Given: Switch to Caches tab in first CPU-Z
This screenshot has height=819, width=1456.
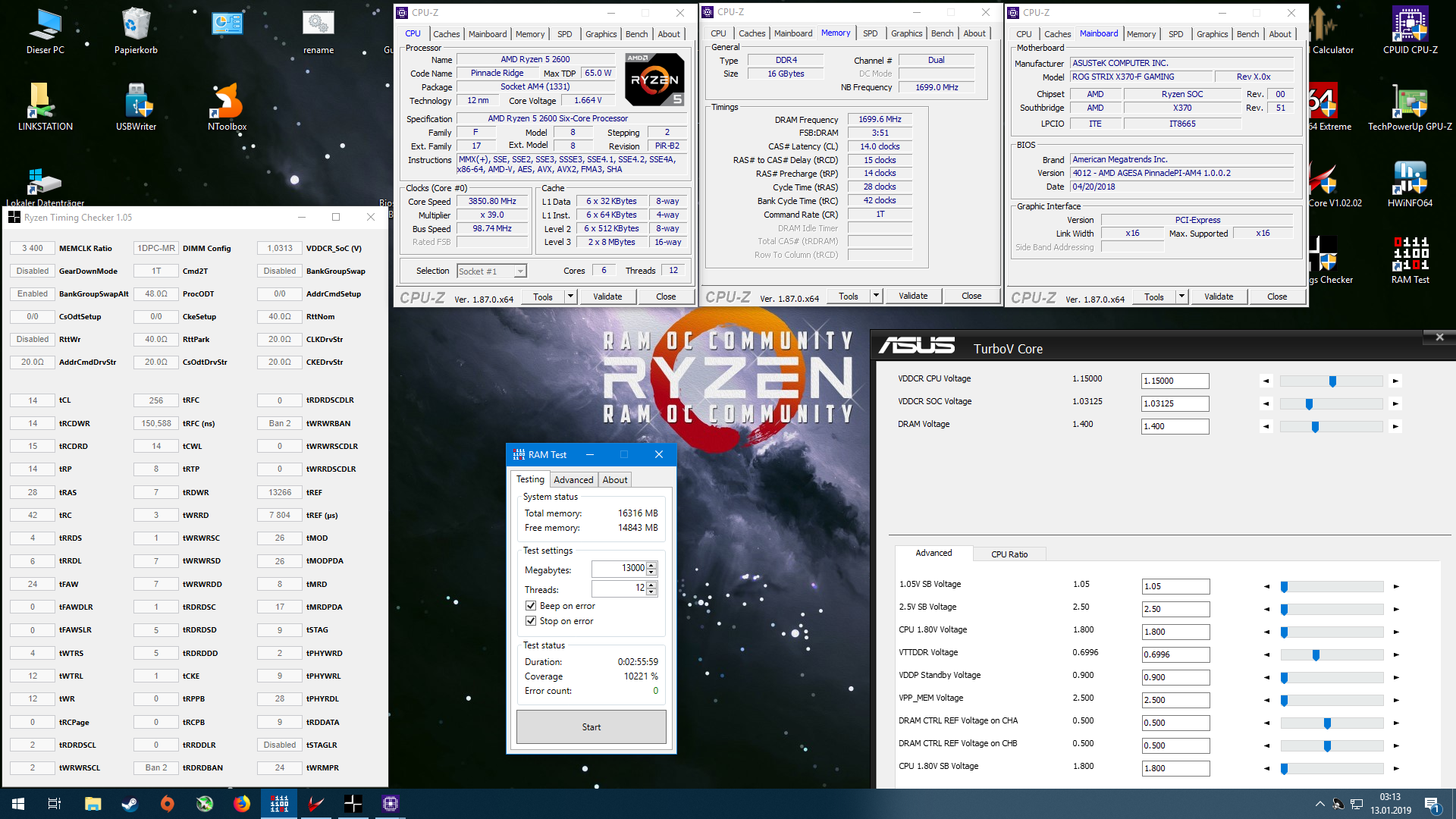Looking at the screenshot, I should pos(446,34).
